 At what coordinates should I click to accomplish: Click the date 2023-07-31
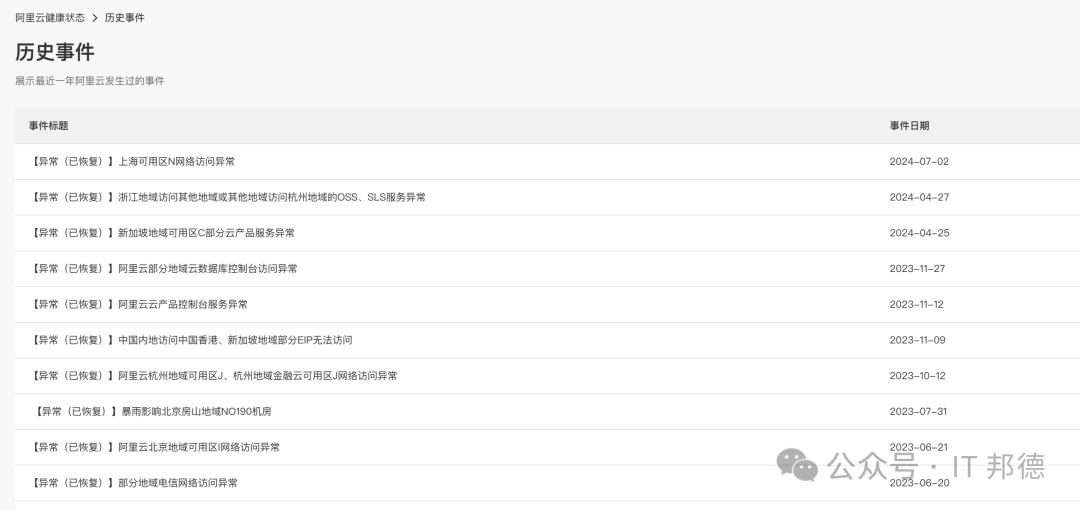coord(918,411)
